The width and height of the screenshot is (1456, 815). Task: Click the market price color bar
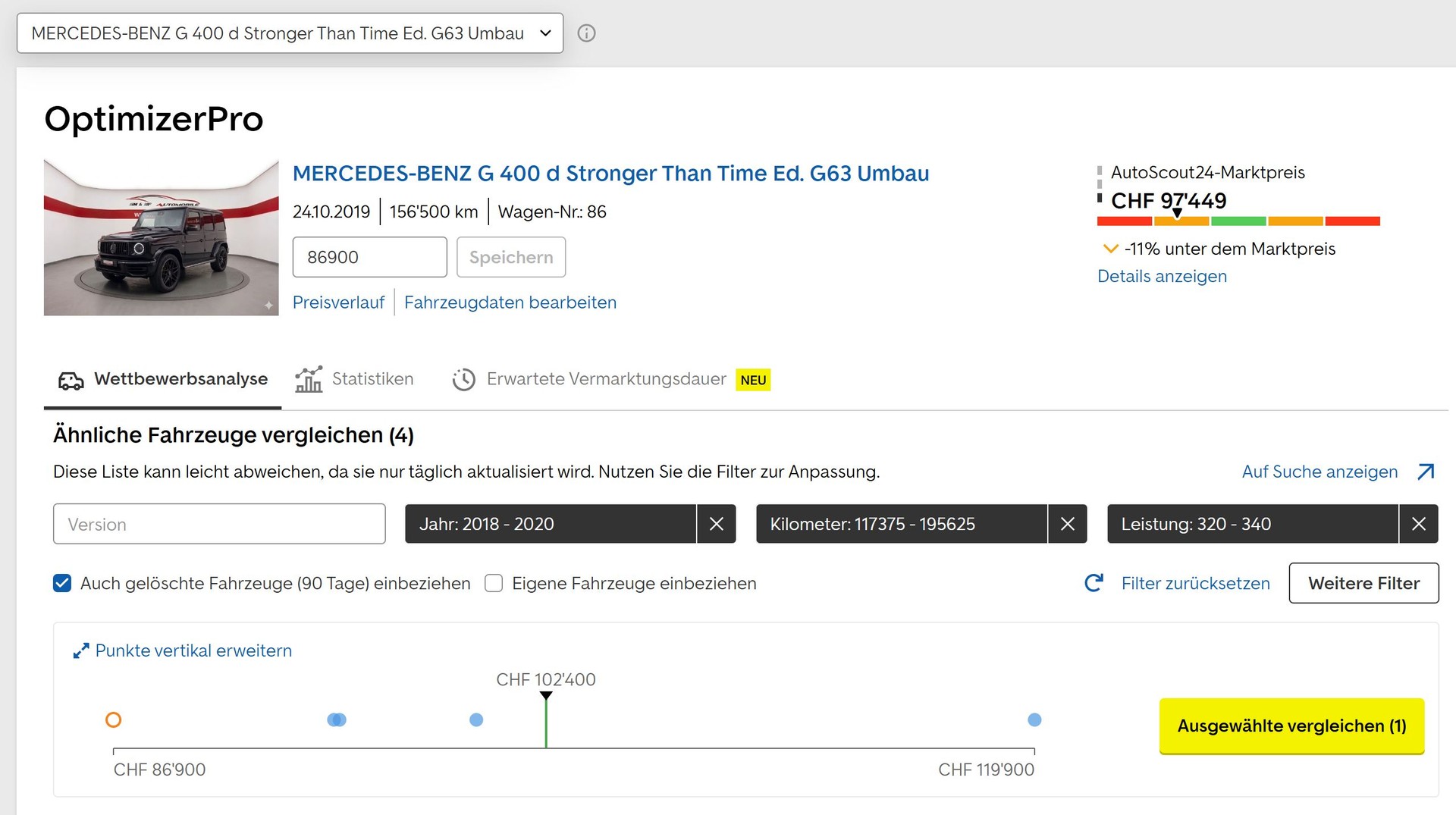coord(1238,221)
